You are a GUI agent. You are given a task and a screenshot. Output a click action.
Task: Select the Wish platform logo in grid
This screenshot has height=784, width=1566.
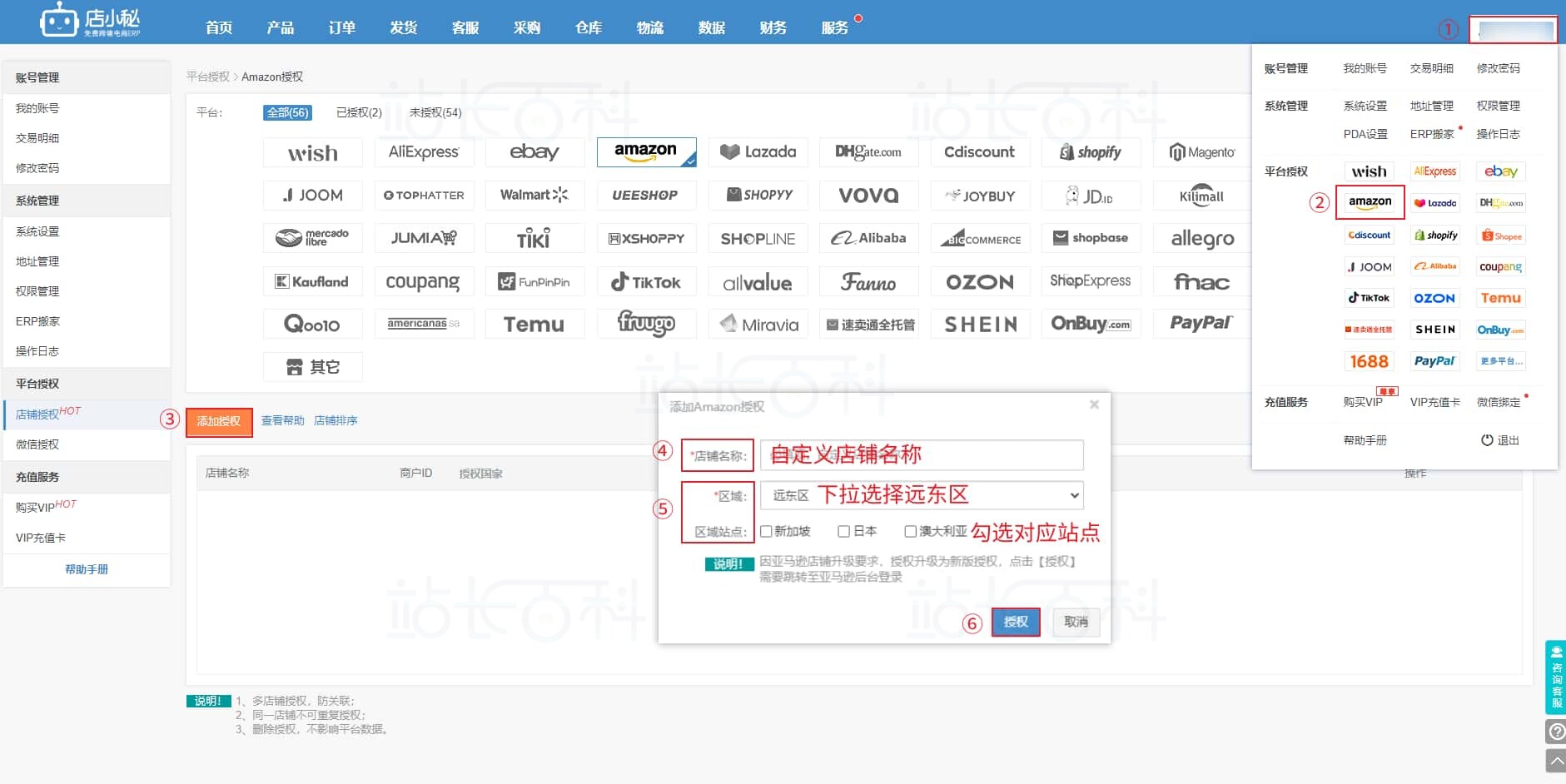313,152
